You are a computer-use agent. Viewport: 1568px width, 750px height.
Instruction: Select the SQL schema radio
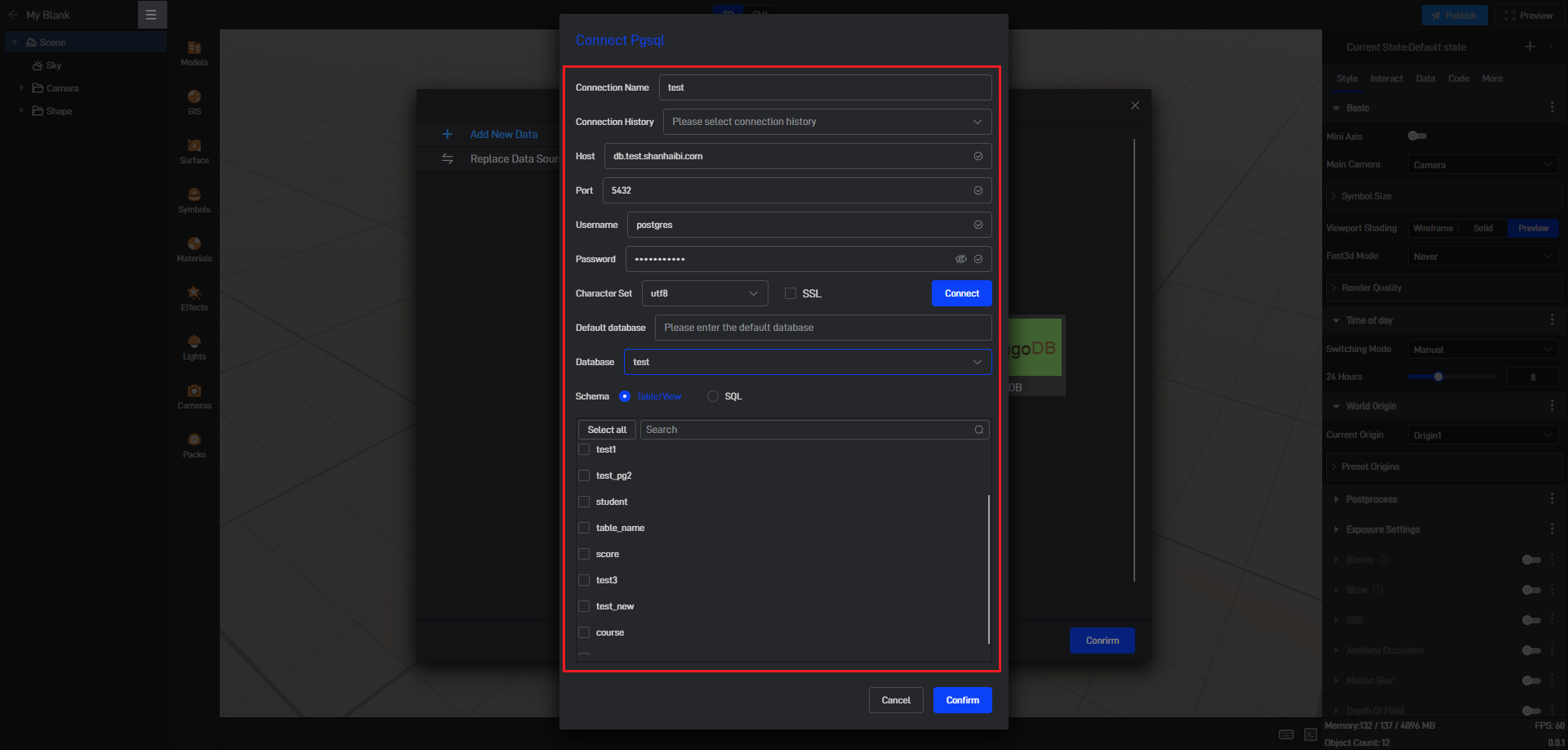coord(713,396)
